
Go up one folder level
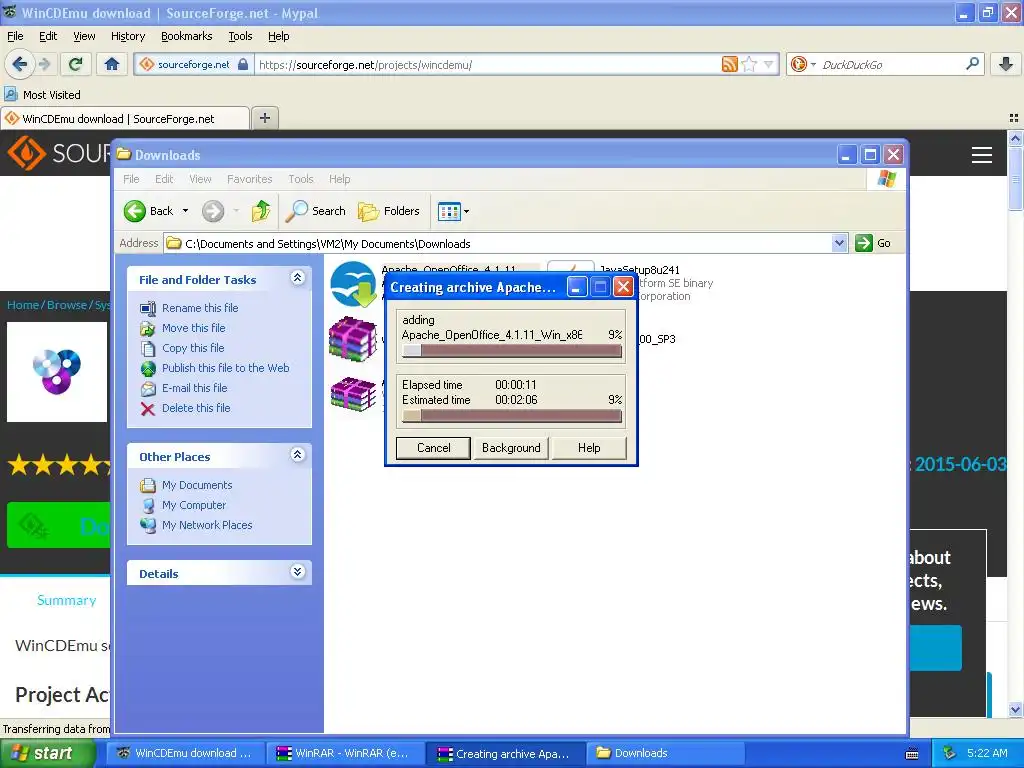click(x=261, y=211)
